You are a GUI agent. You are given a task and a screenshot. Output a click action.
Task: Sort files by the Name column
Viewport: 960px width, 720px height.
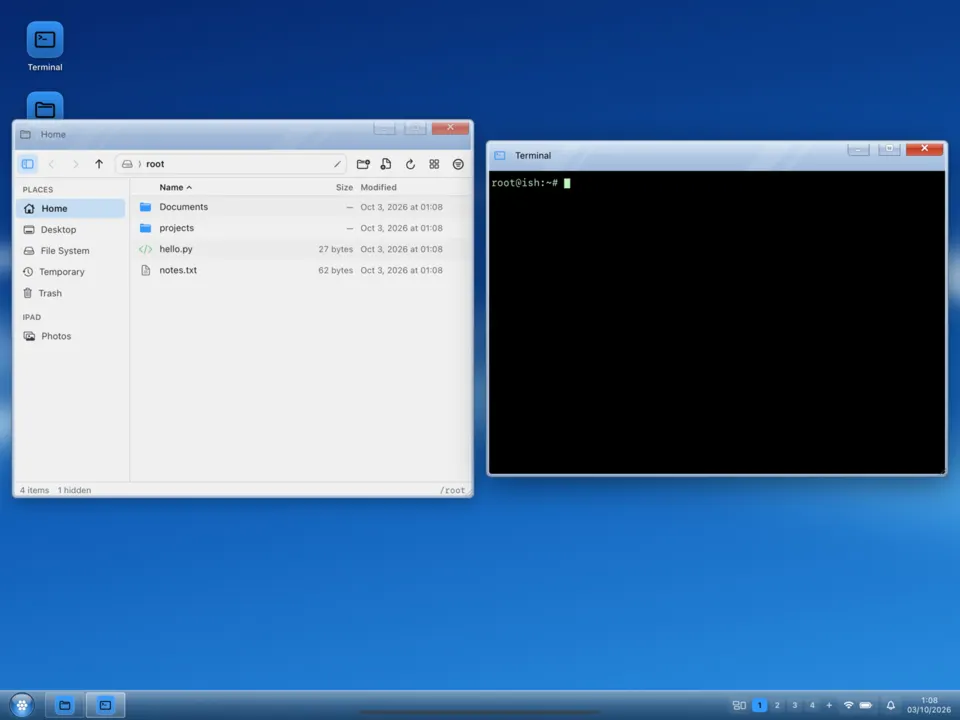point(175,187)
